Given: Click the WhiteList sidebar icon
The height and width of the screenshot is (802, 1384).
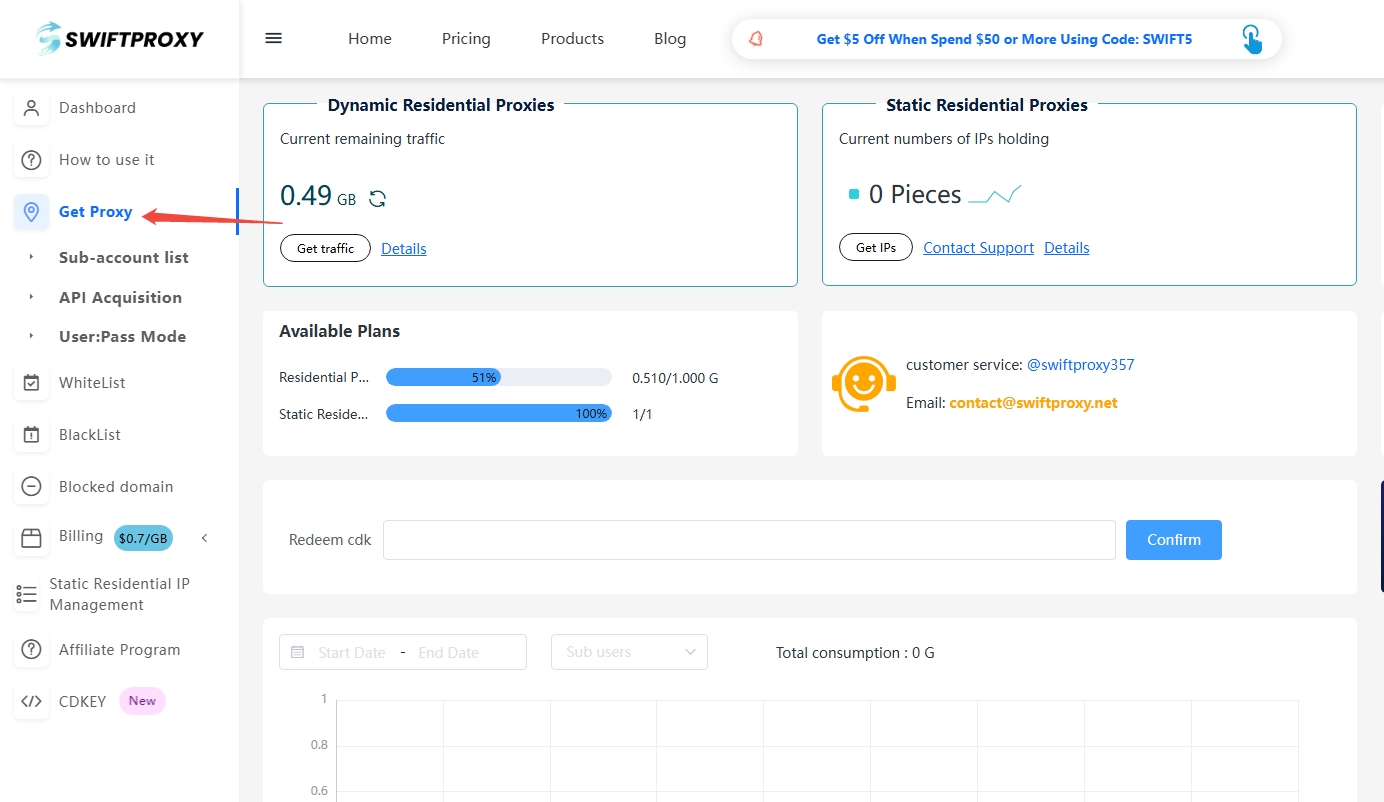Looking at the screenshot, I should point(31,383).
